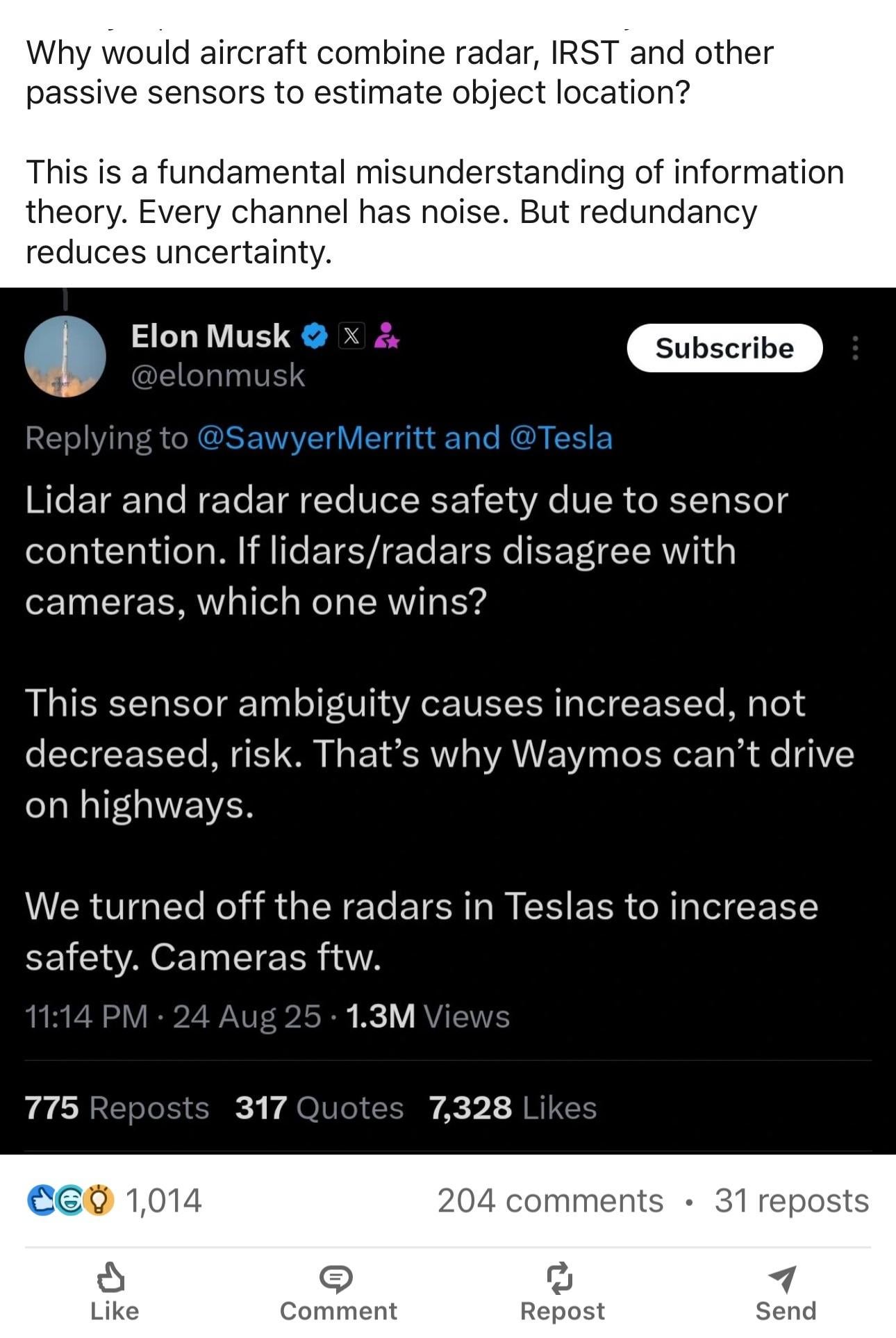Open the @Tesla mention link
Screen dimensions: 896x1338
[x=561, y=438]
